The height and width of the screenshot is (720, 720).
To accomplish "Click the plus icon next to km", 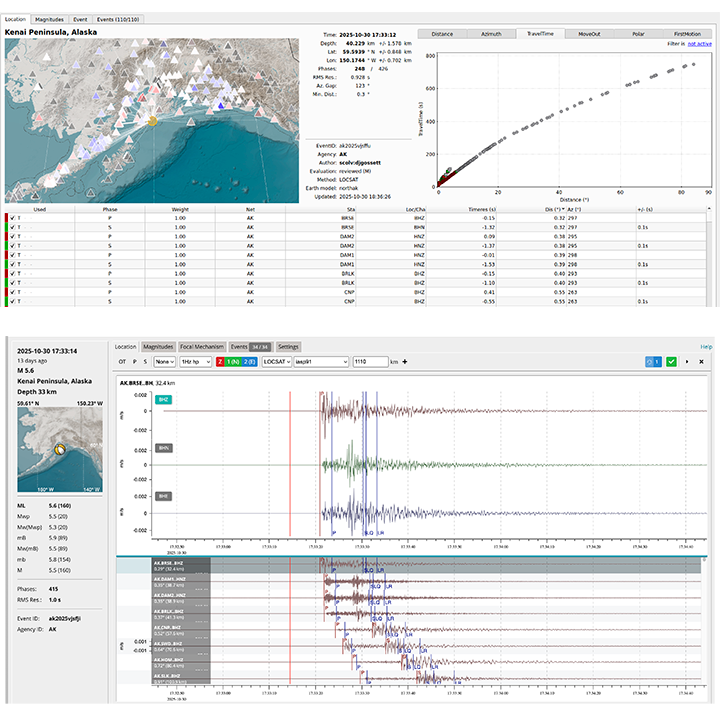I will coord(405,362).
